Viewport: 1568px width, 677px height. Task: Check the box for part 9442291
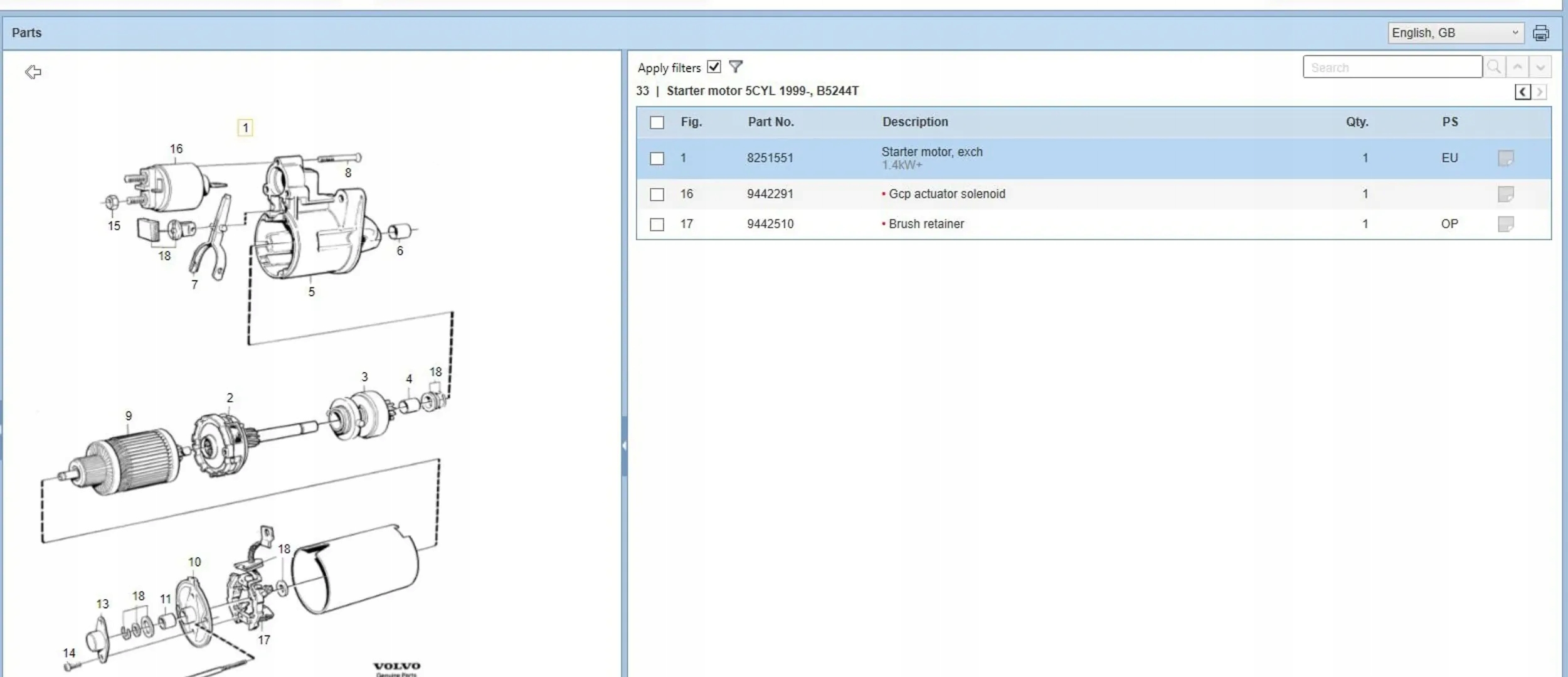tap(657, 195)
